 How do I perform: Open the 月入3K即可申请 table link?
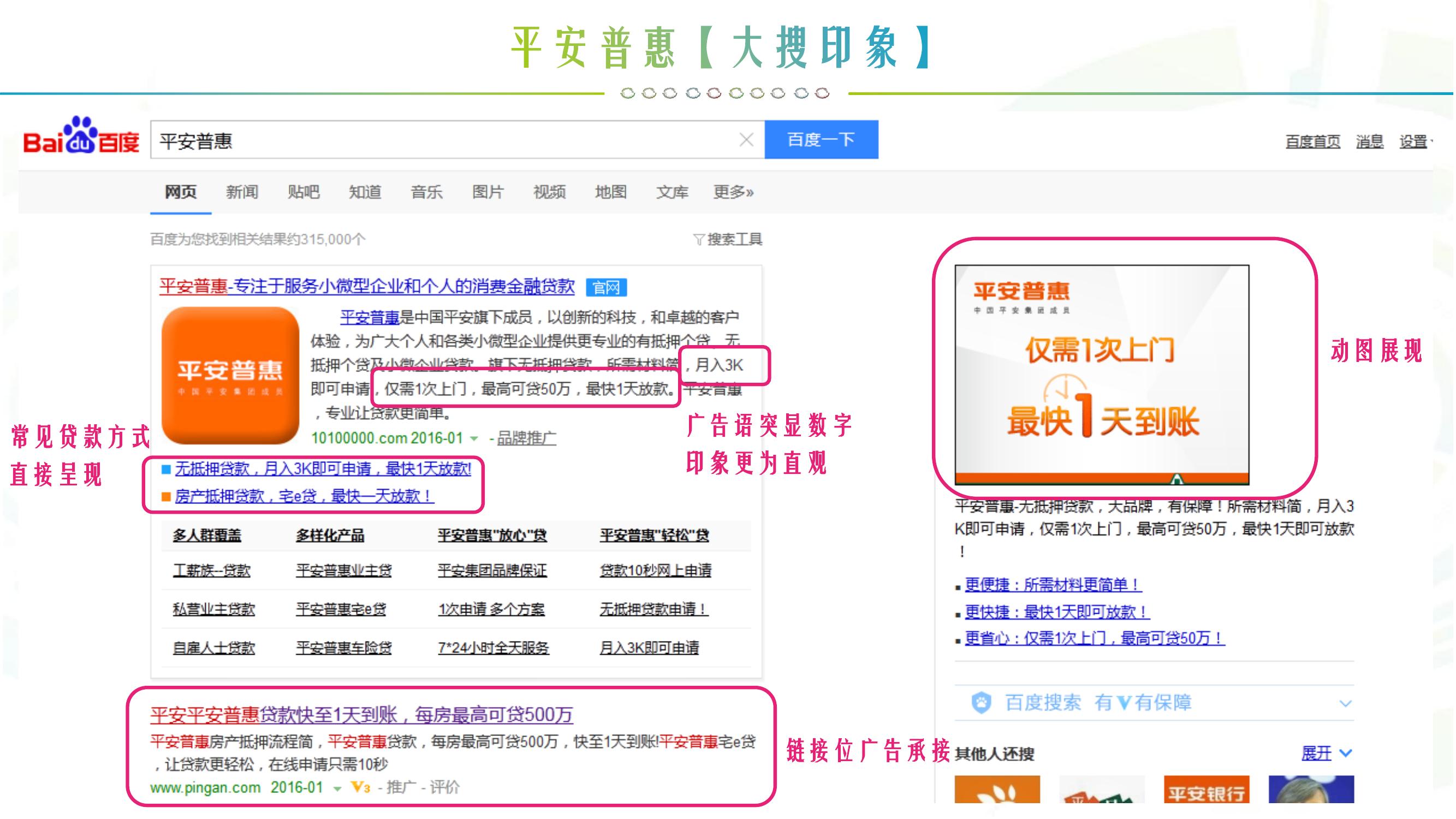650,648
